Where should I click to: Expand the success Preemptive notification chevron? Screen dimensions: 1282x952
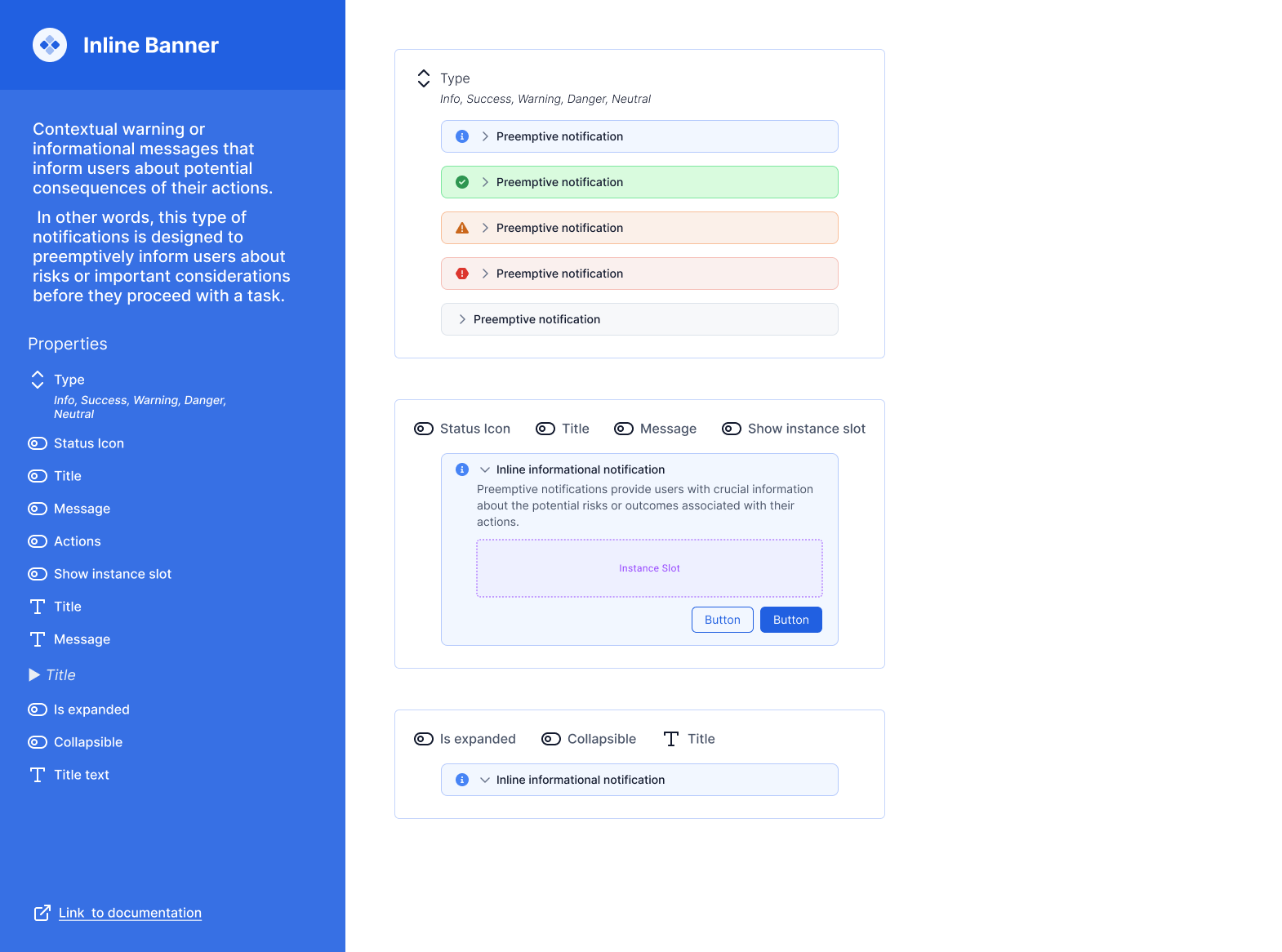[x=485, y=182]
